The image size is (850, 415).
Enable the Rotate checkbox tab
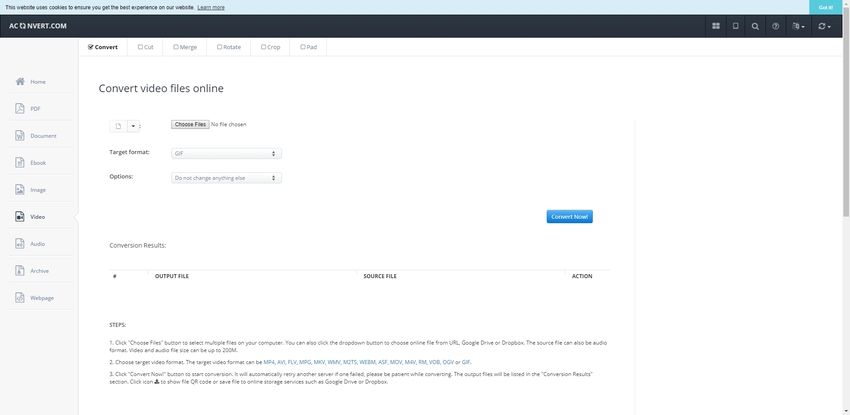tap(229, 46)
